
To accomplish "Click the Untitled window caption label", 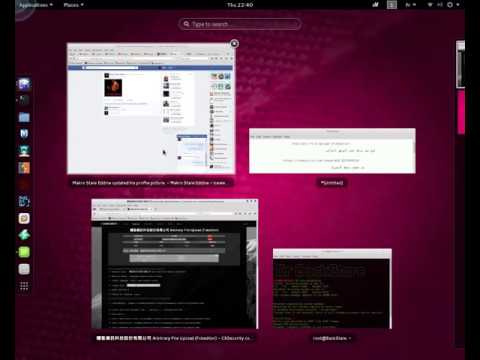I will click(x=332, y=183).
